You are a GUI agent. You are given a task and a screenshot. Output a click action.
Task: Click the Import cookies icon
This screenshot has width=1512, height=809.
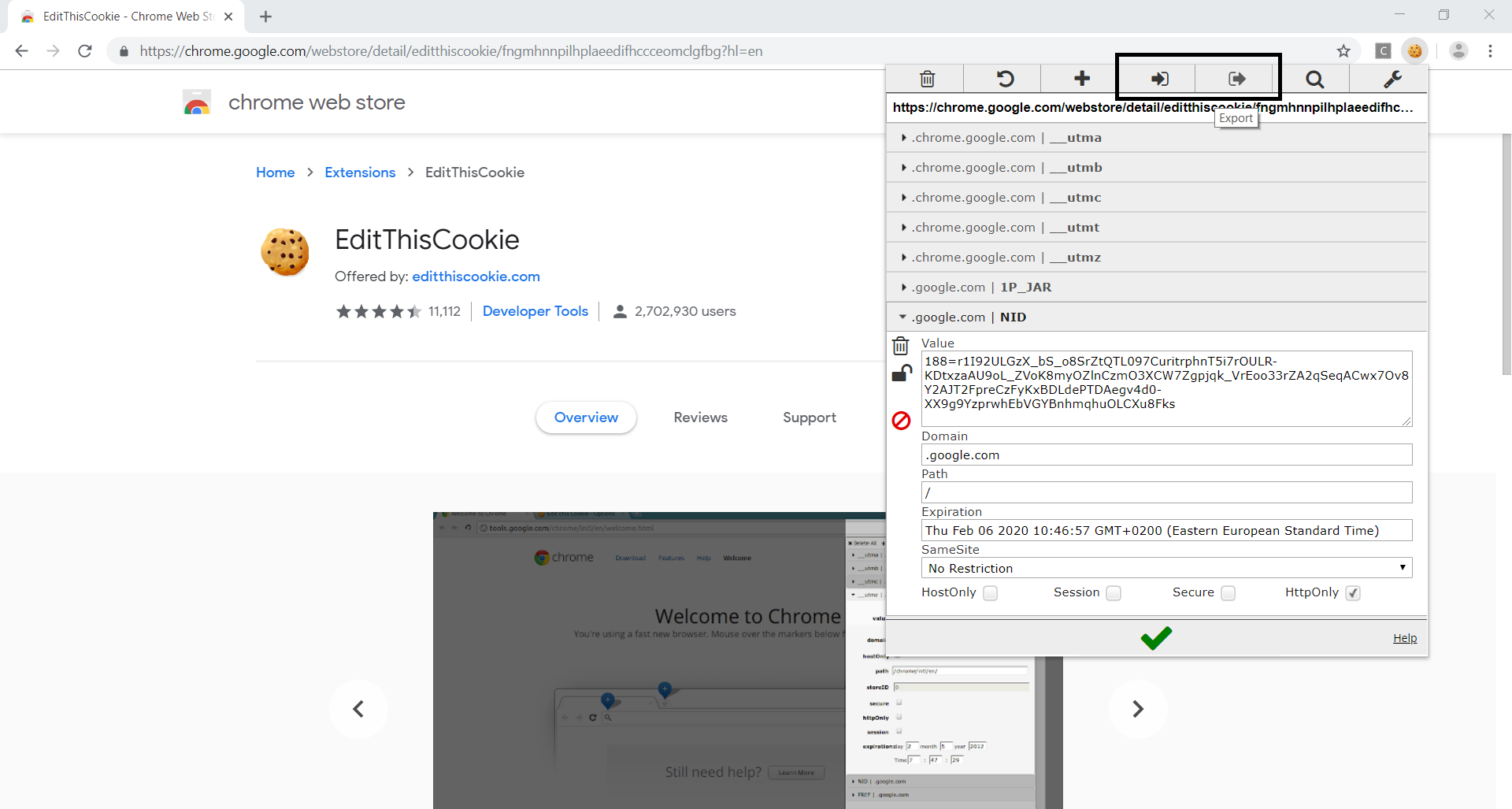coord(1159,79)
